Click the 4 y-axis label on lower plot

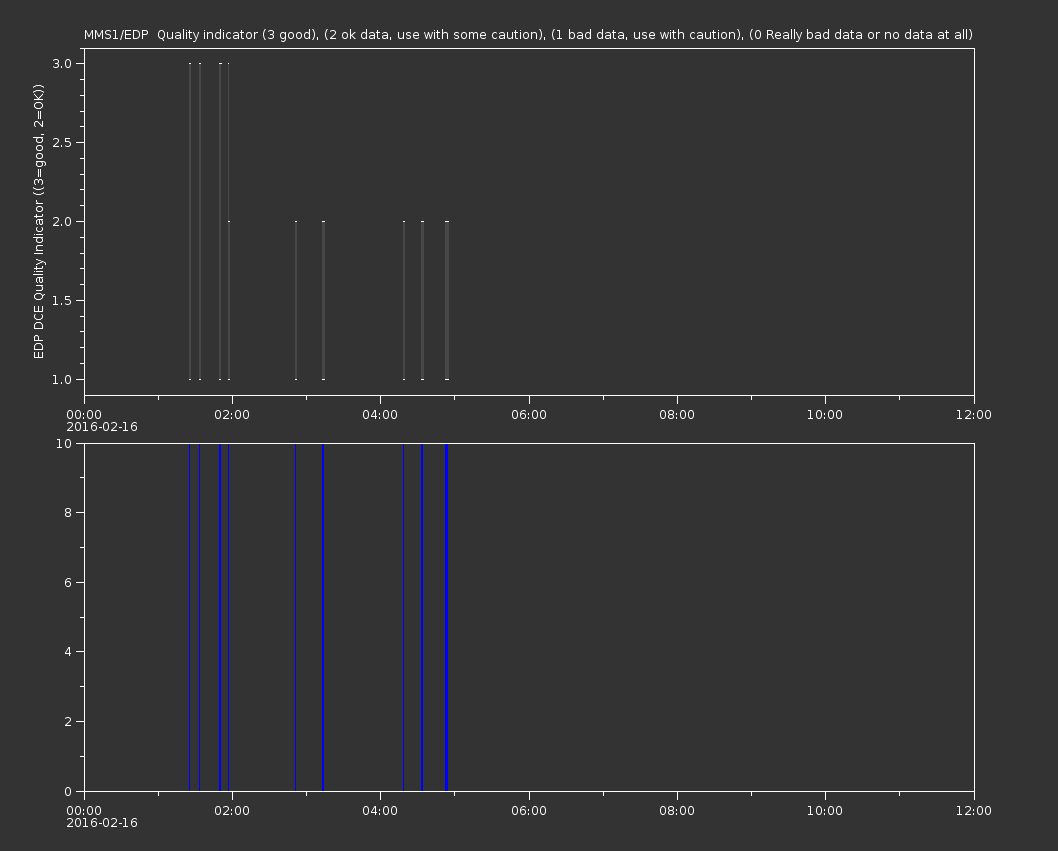[x=68, y=652]
